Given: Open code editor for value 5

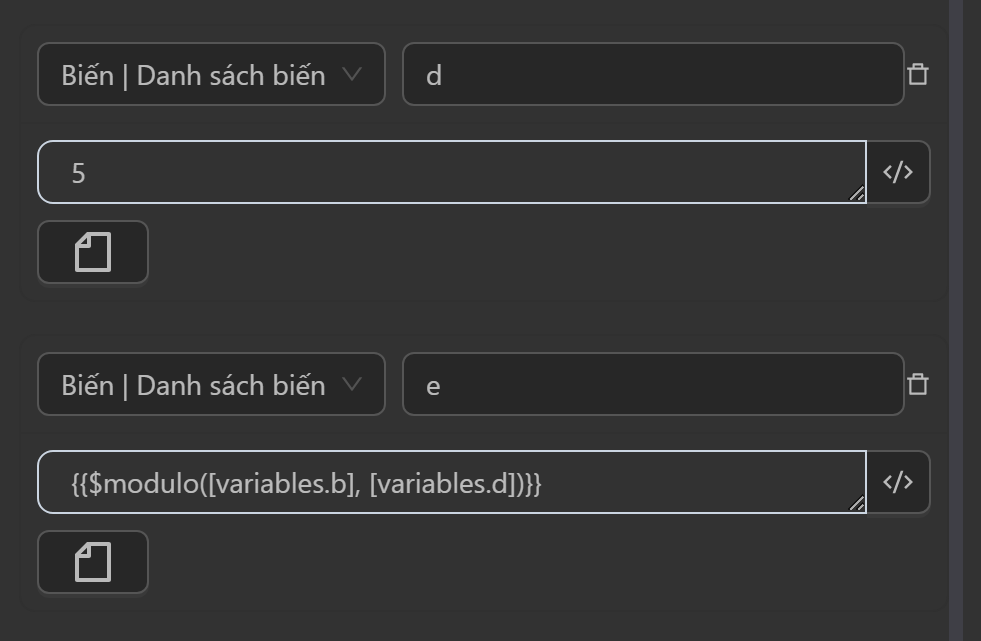Looking at the screenshot, I should 898,173.
